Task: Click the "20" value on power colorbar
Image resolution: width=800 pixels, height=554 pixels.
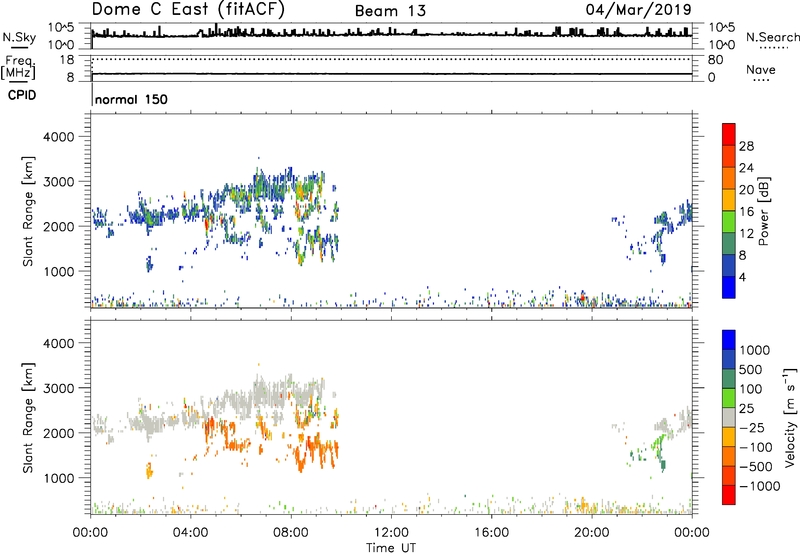Action: pyautogui.click(x=746, y=190)
